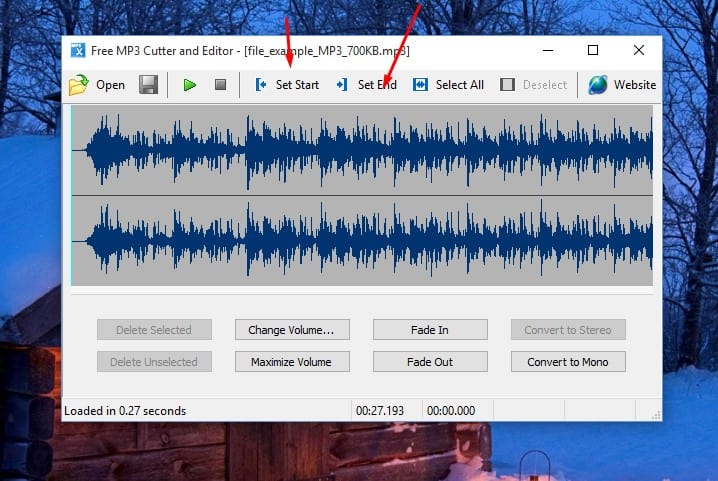Click the Delete Unselected button
This screenshot has height=481, width=718.
tap(153, 362)
